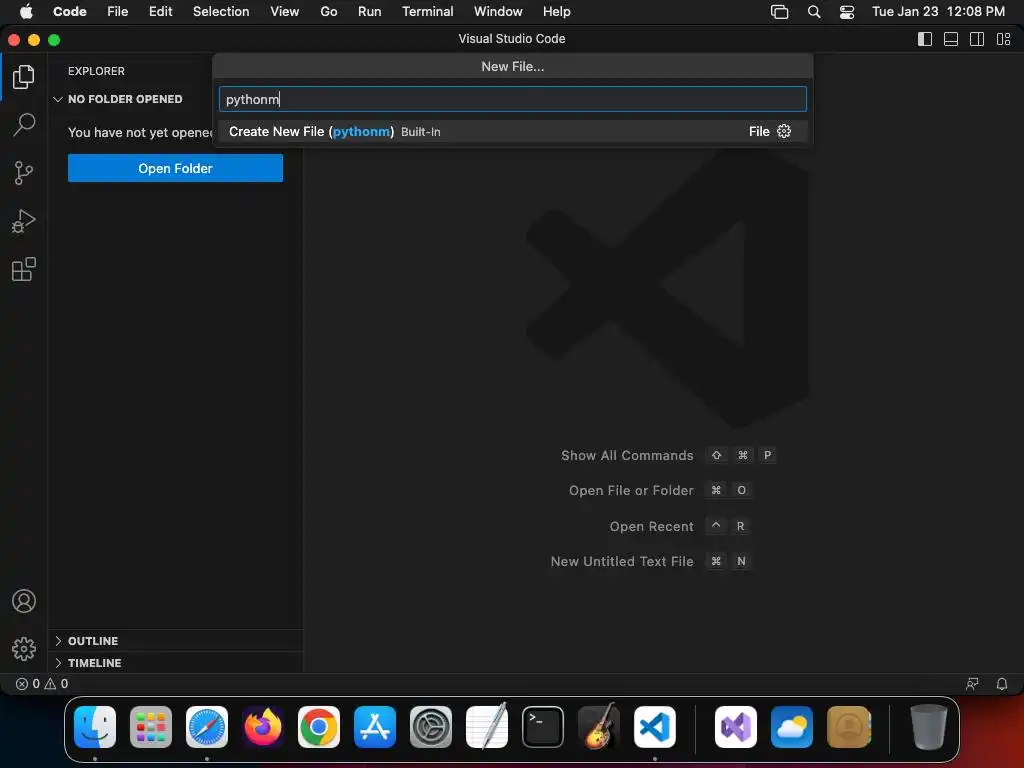Open Trash from the Dock

pyautogui.click(x=929, y=727)
